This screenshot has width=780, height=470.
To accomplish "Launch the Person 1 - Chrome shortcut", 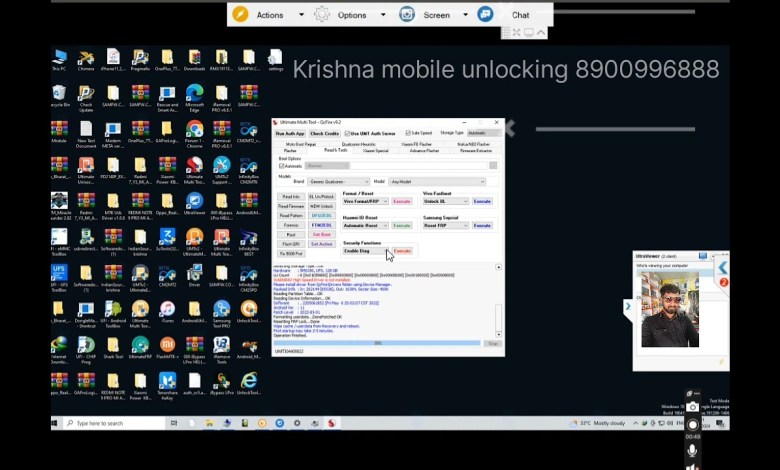I will [x=195, y=134].
